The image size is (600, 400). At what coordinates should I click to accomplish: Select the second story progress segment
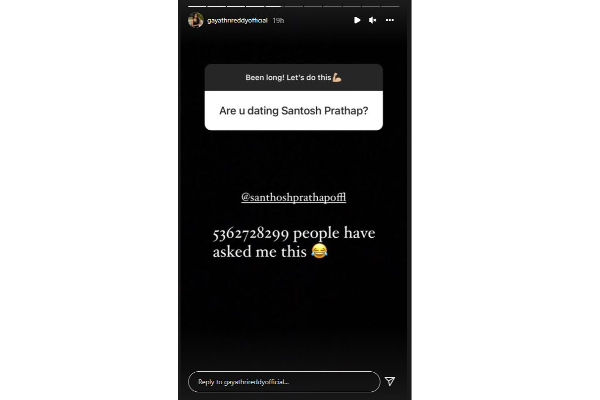pos(217,7)
